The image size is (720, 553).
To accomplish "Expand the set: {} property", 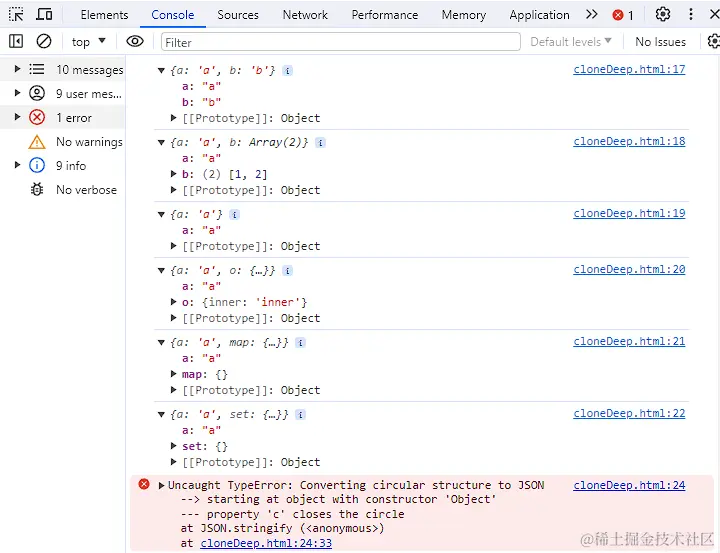I will (174, 446).
